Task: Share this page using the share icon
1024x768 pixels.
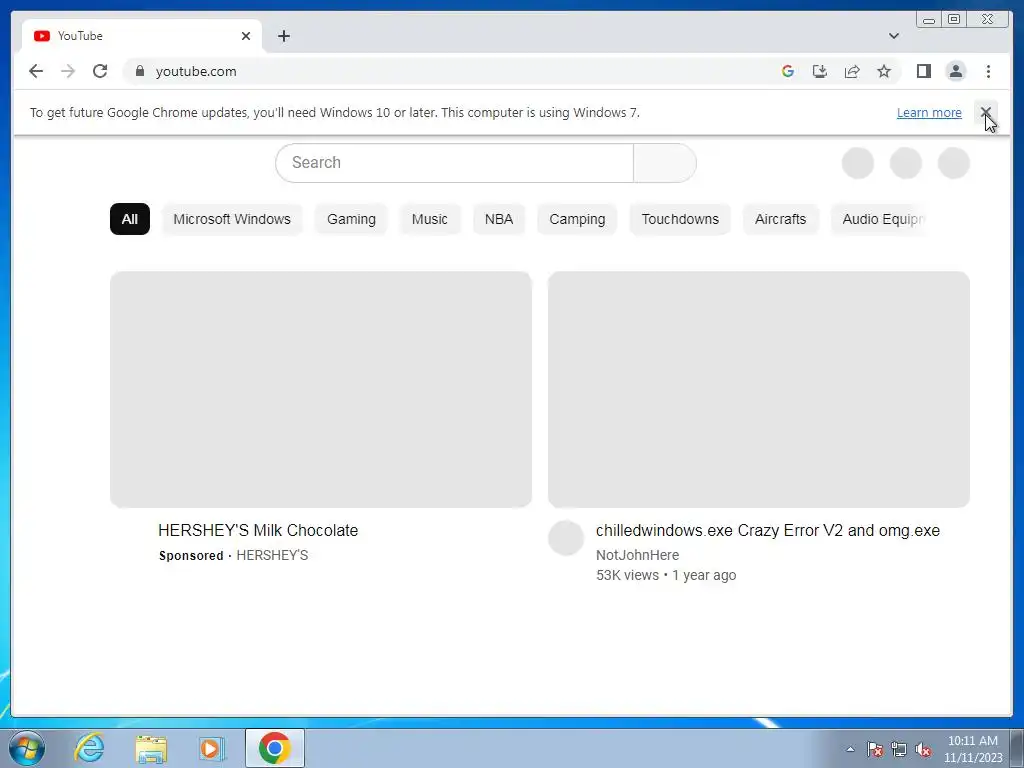Action: click(852, 71)
